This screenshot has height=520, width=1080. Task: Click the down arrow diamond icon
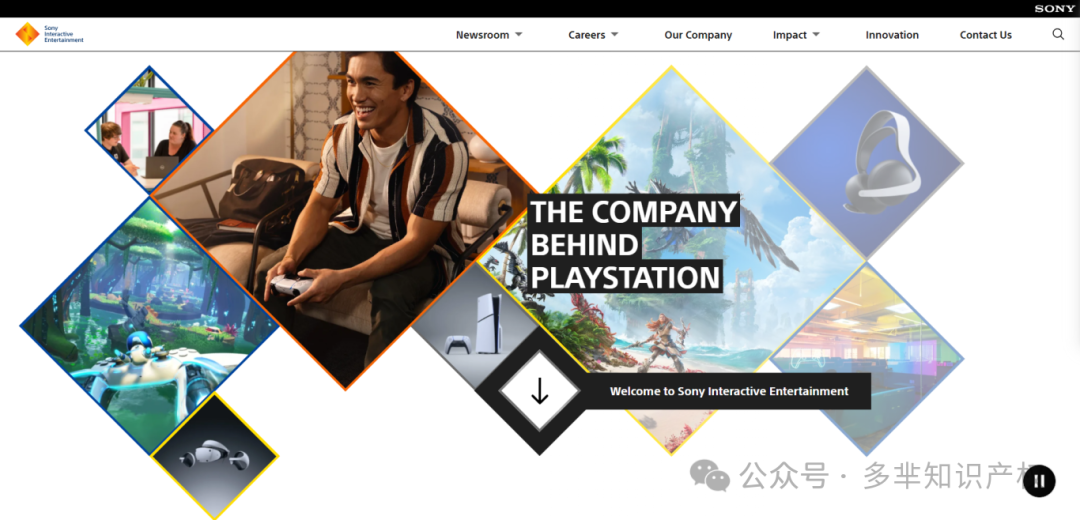click(539, 391)
